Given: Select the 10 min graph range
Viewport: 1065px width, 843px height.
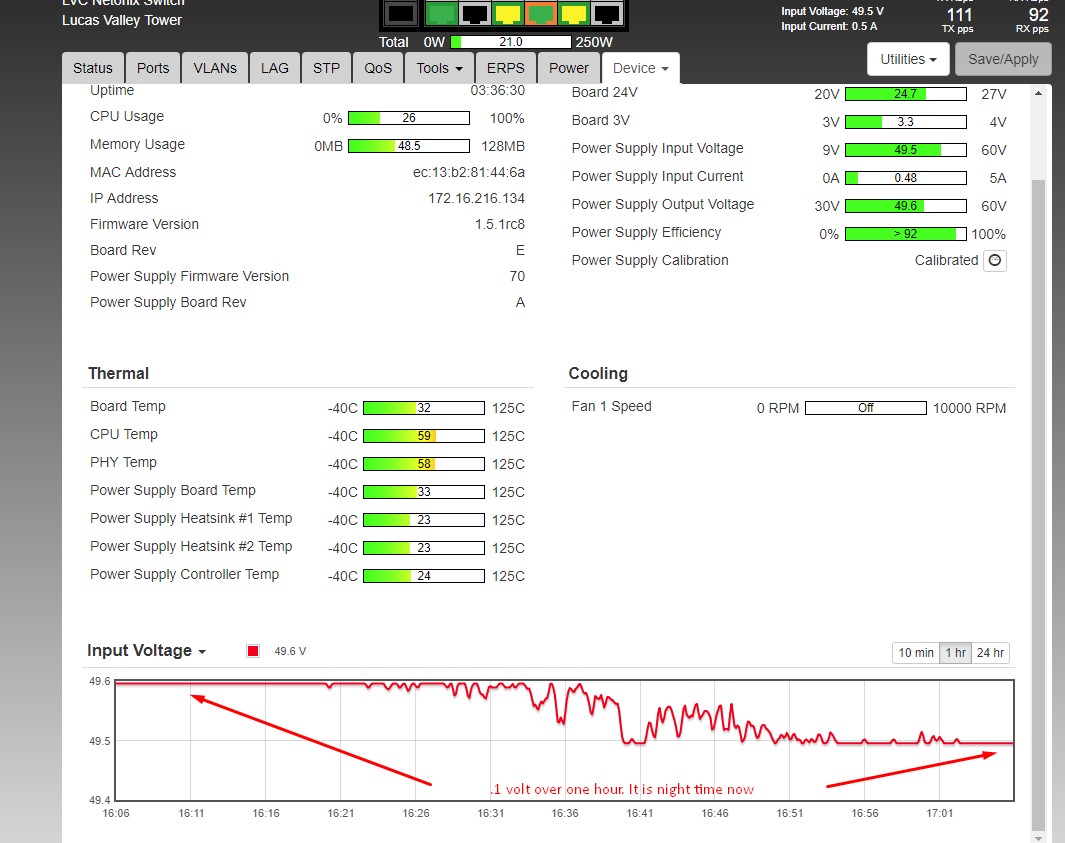Looking at the screenshot, I should [x=915, y=653].
